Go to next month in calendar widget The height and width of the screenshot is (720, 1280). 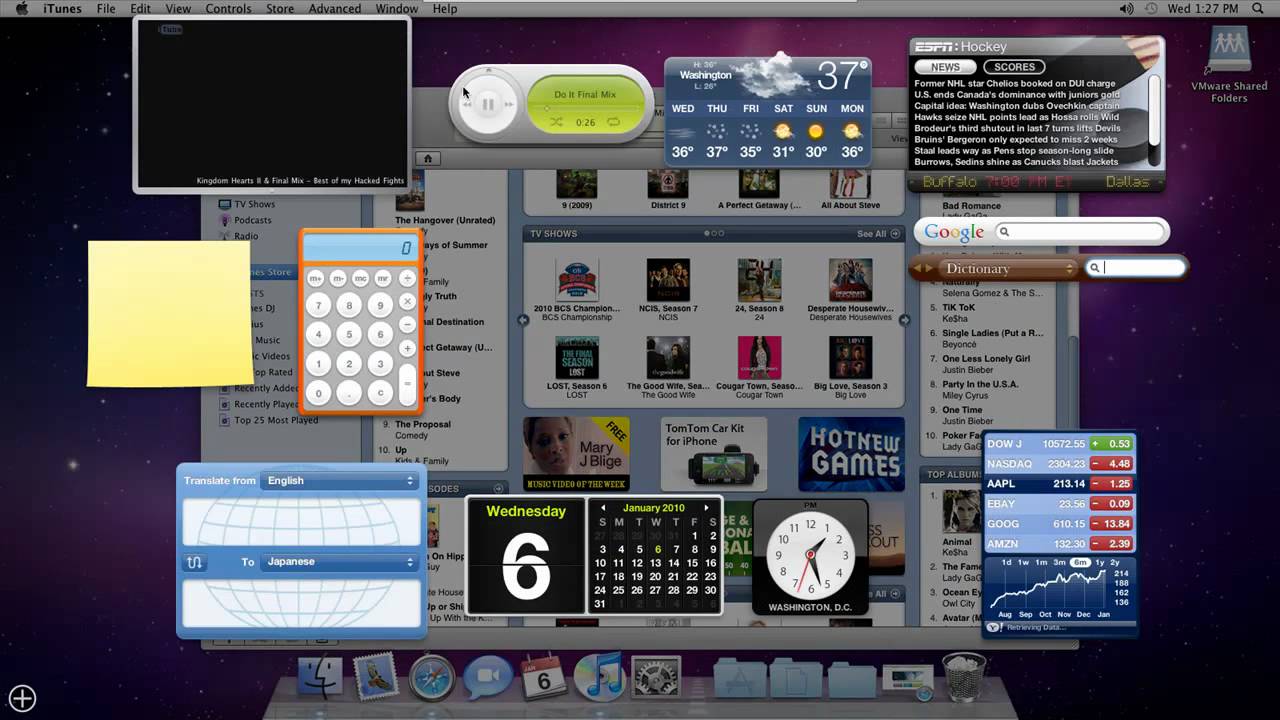coord(706,508)
